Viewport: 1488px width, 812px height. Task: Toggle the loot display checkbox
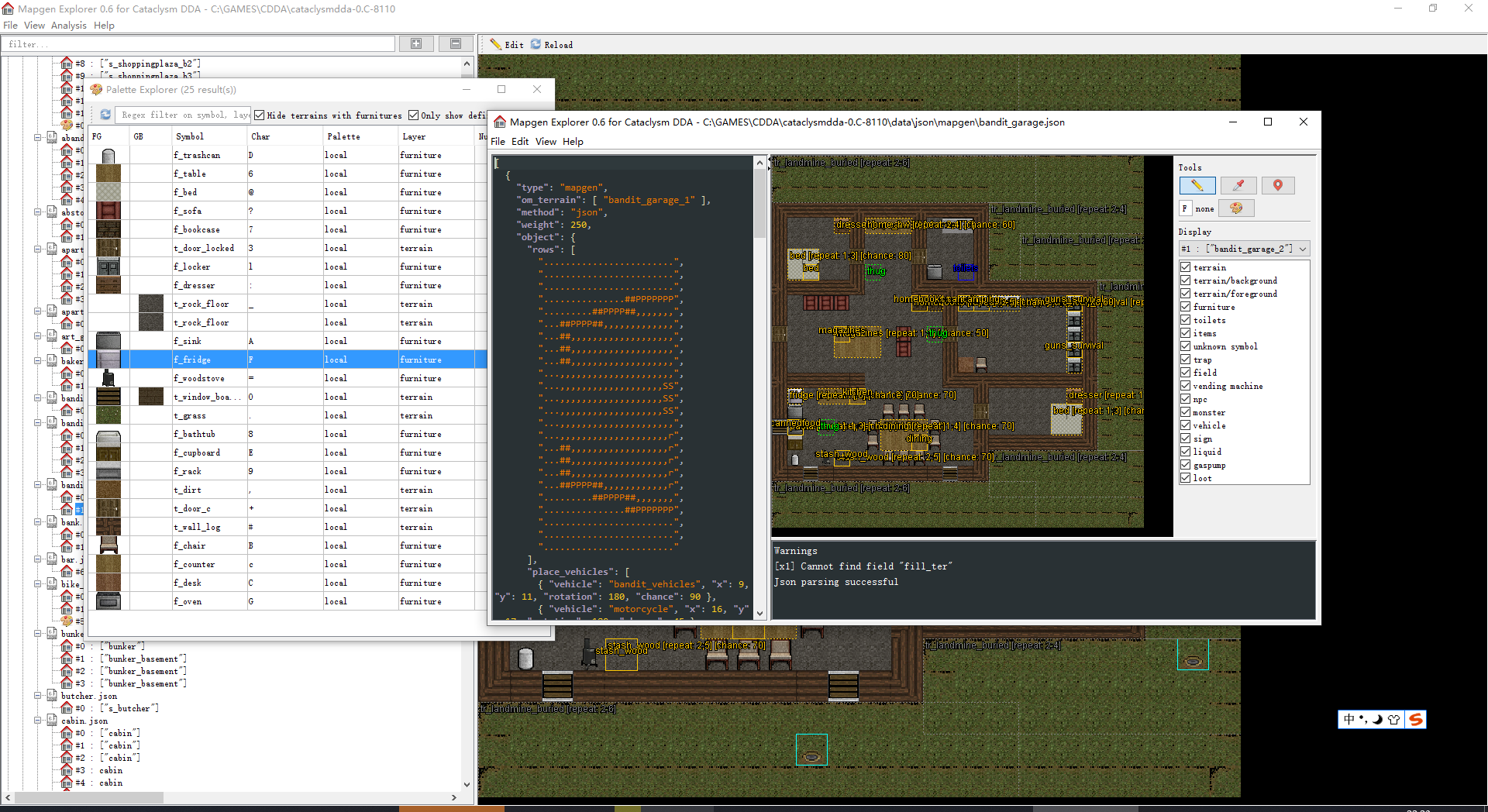pos(1186,478)
